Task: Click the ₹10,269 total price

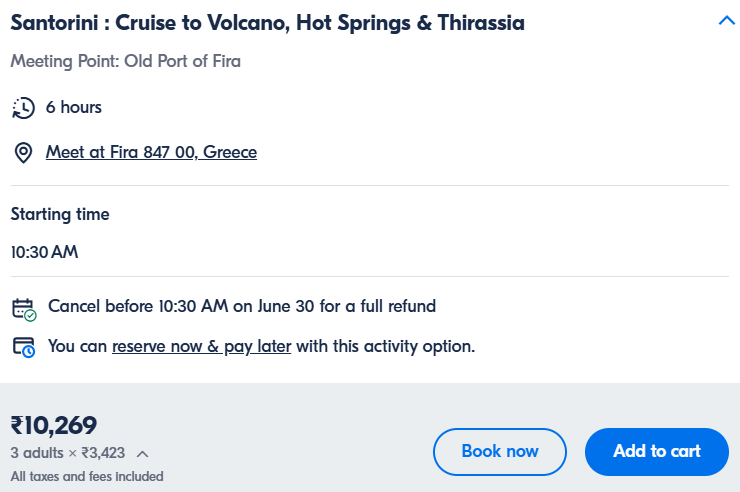Action: [x=54, y=425]
